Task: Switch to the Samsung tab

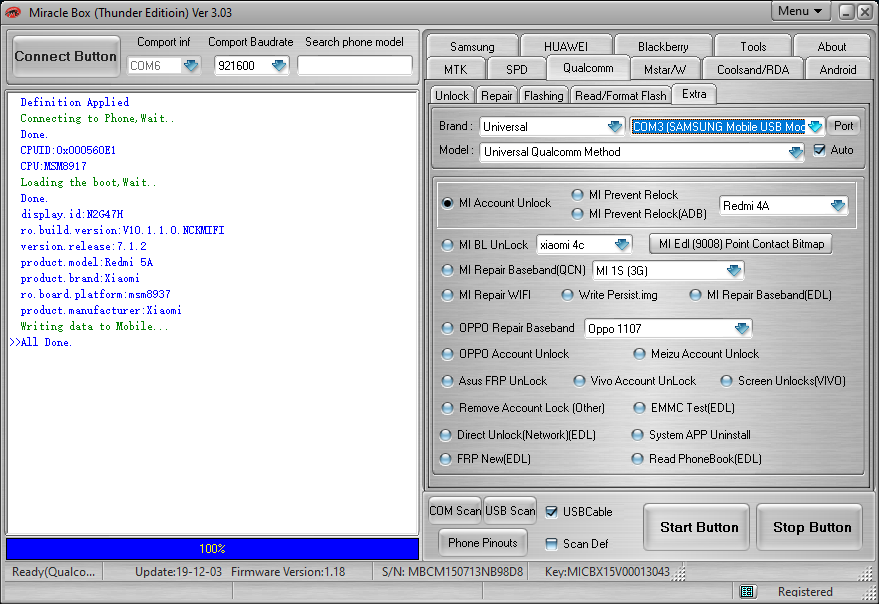Action: pyautogui.click(x=472, y=46)
